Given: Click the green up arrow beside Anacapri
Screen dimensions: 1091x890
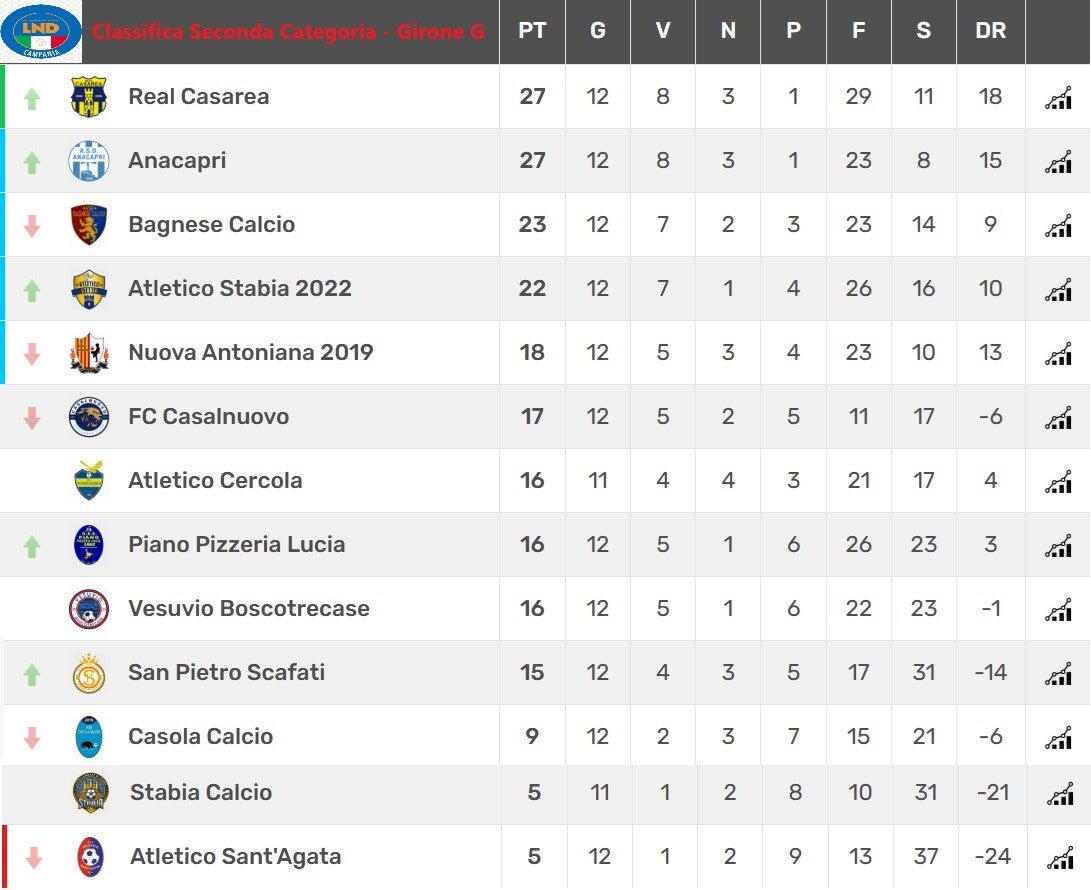Looking at the screenshot, I should click(32, 162).
